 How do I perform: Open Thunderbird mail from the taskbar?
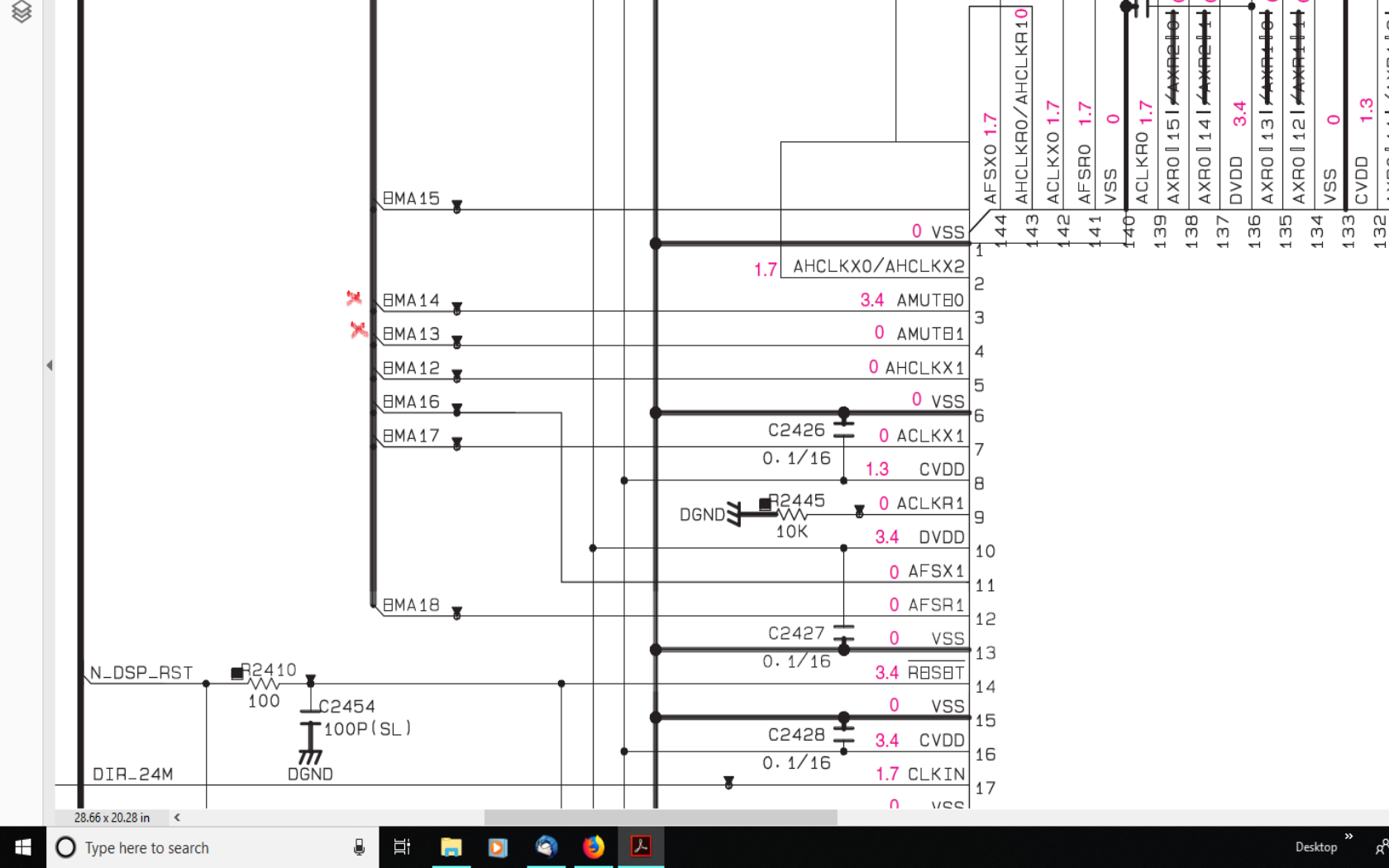pyautogui.click(x=546, y=847)
